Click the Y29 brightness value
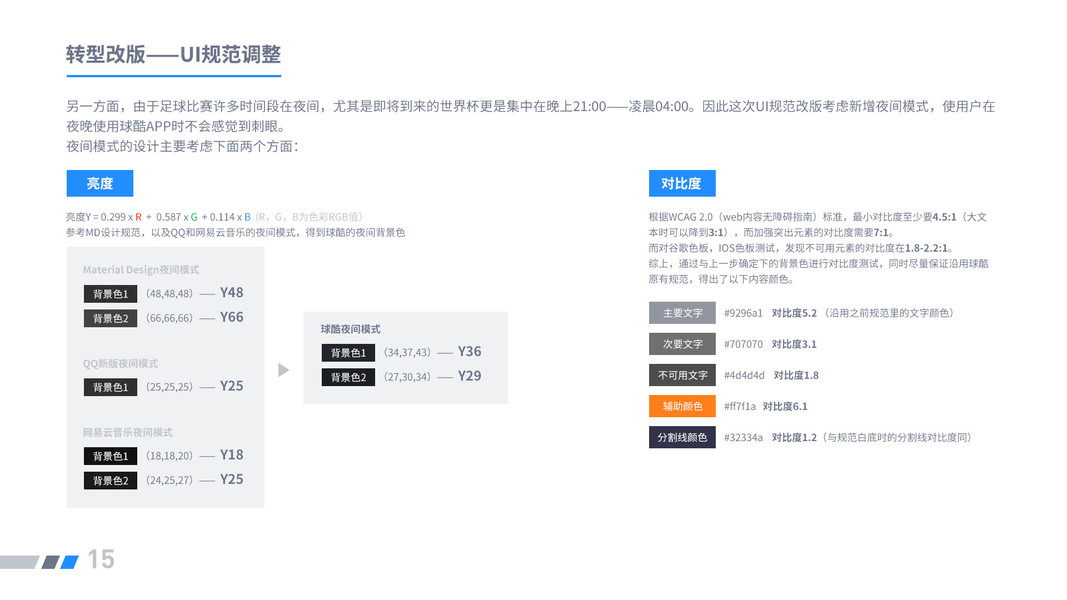 470,376
